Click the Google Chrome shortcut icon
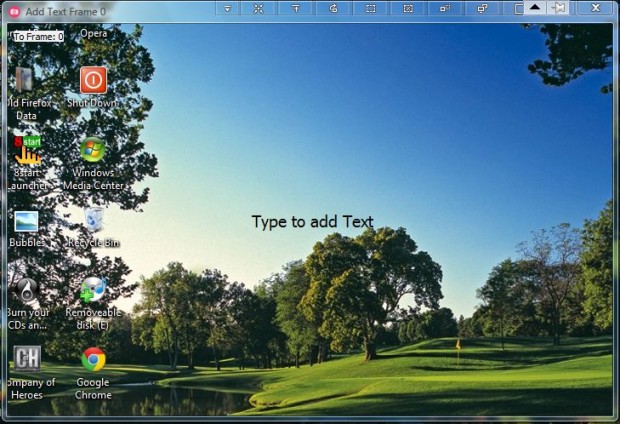 tap(94, 360)
